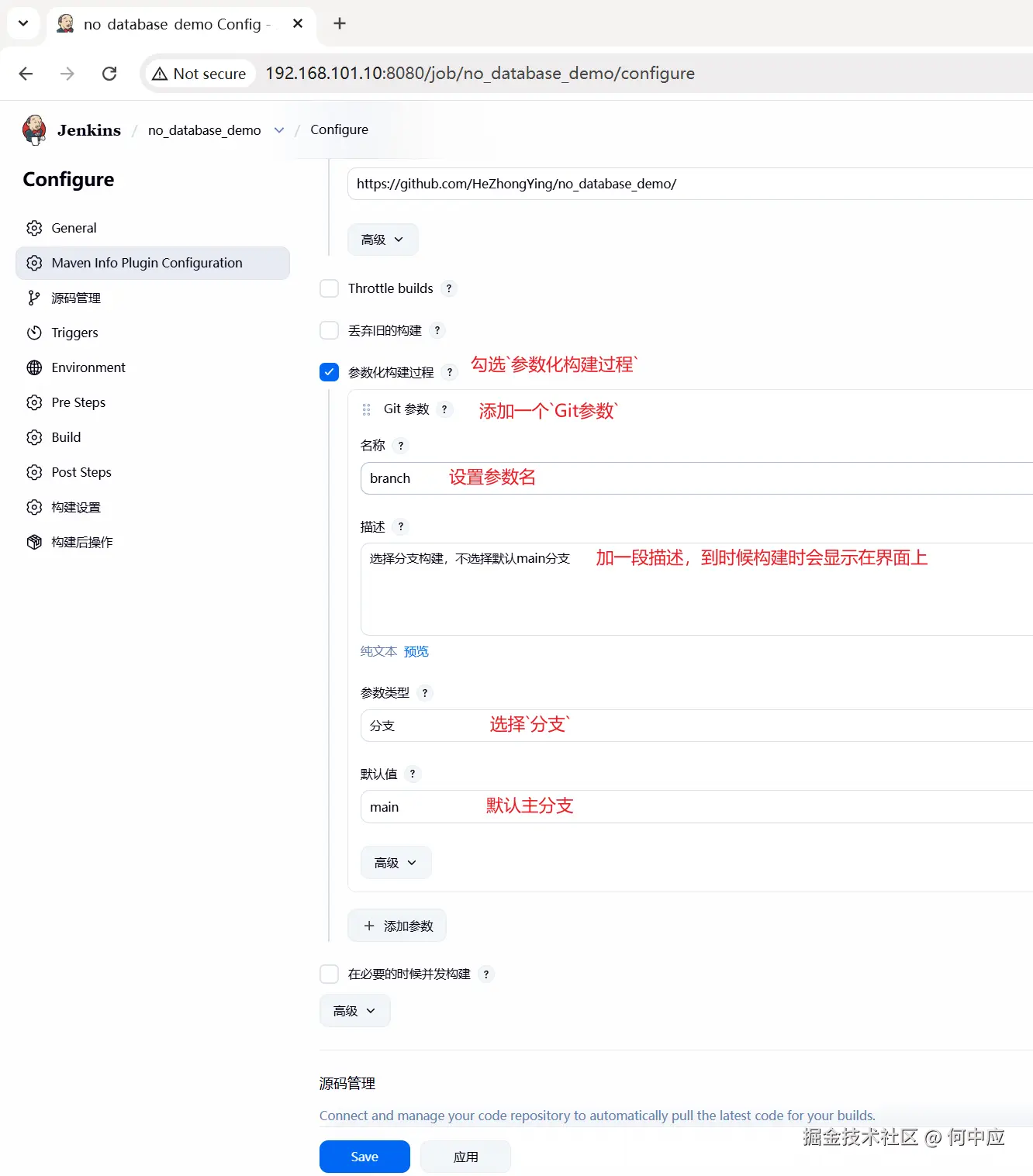Click the drag handle beside Git 参数

365,409
